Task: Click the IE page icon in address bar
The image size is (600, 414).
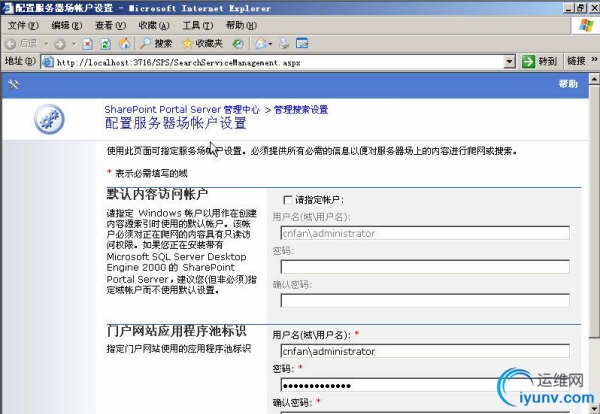Action: click(x=47, y=62)
